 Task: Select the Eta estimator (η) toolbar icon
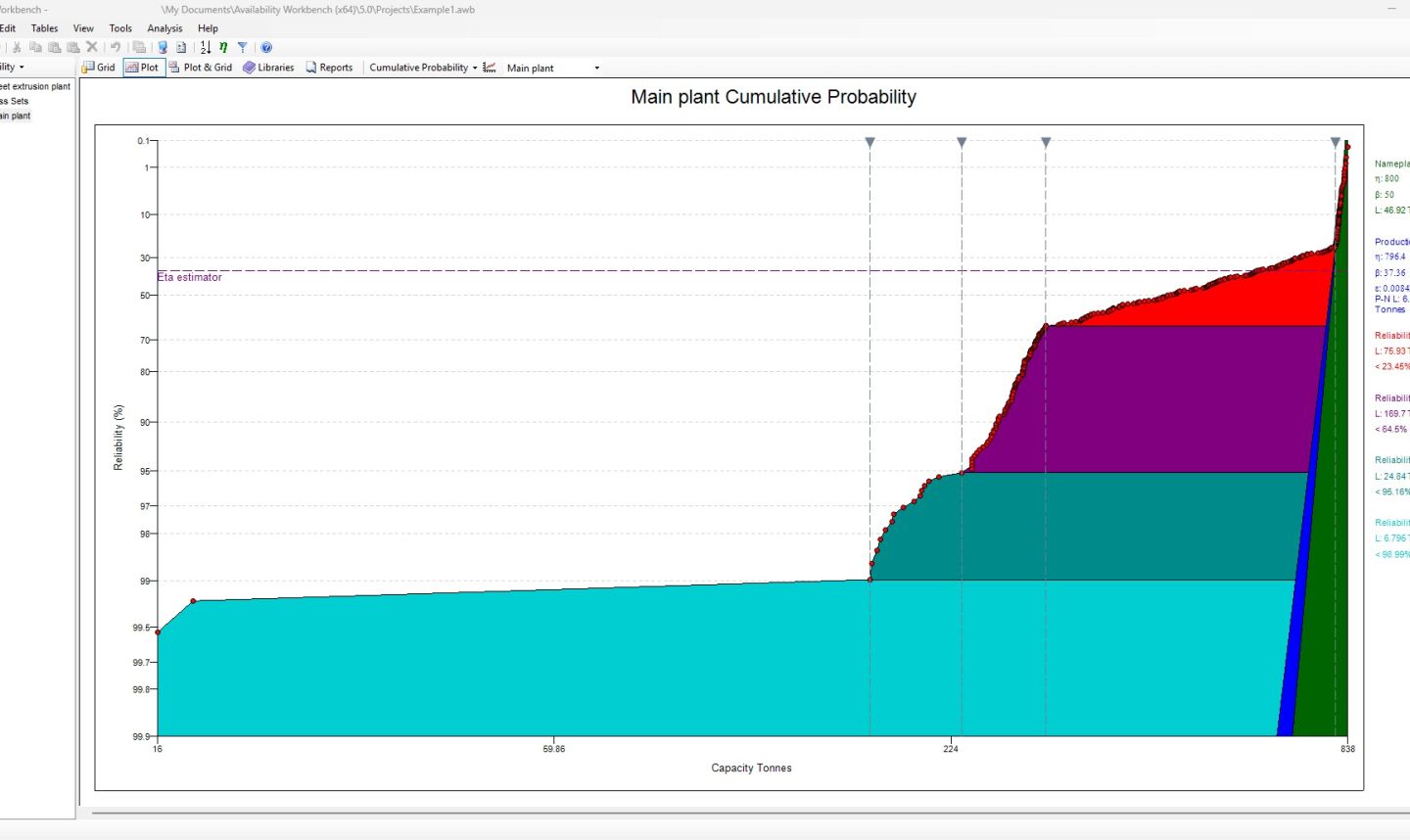point(223,47)
